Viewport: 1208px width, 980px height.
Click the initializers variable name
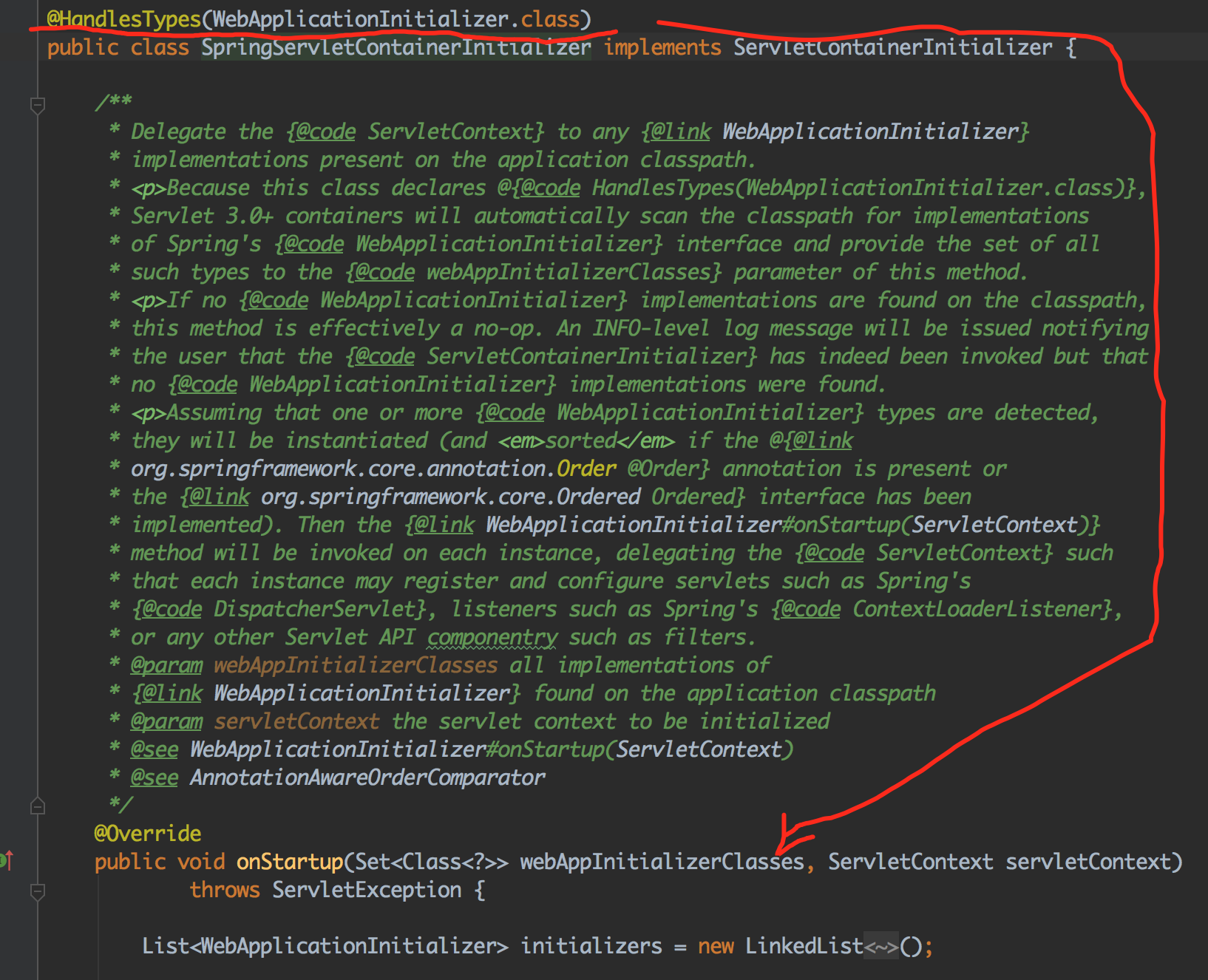[591, 946]
